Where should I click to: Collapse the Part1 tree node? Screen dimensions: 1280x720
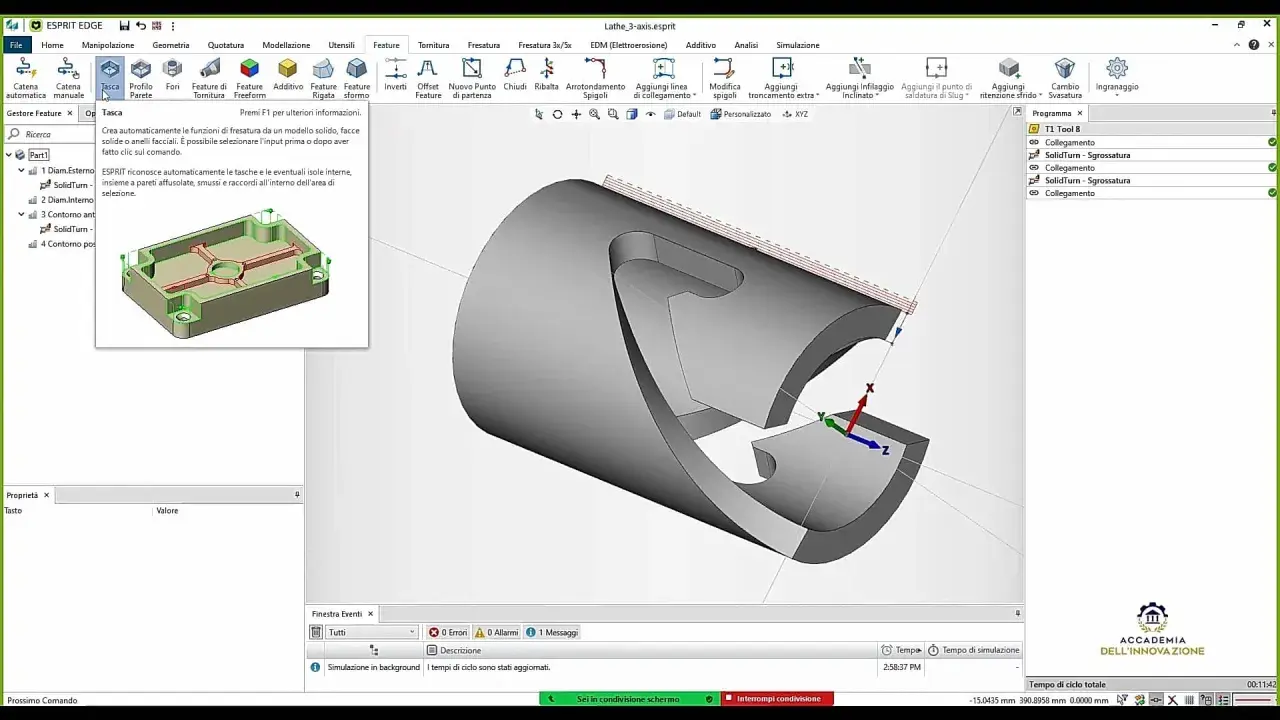9,155
